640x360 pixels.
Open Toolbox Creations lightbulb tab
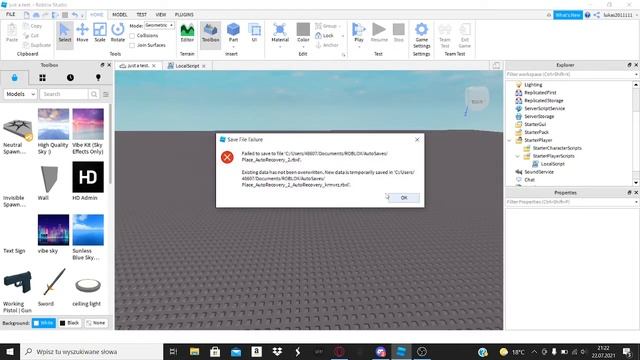tap(98, 78)
